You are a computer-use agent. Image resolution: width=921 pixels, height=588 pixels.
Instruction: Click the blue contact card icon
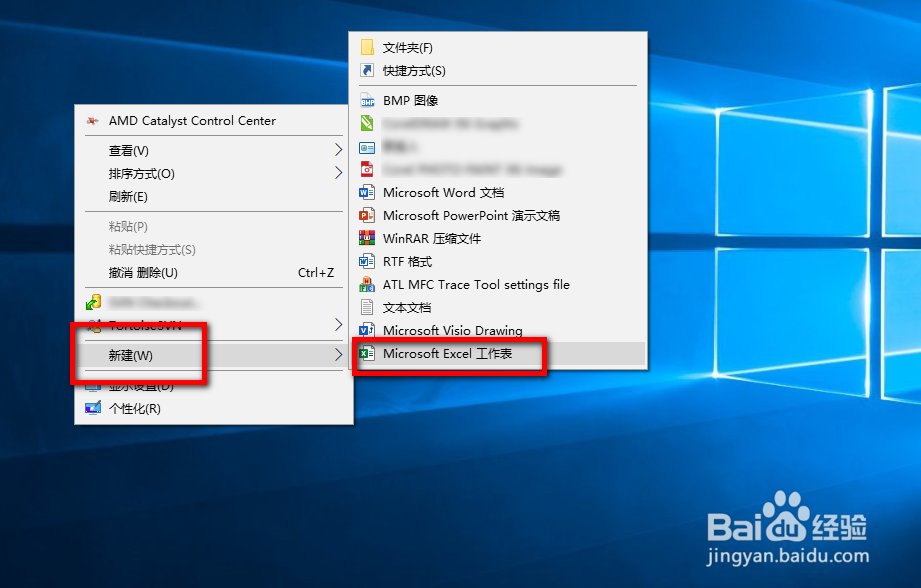(x=367, y=147)
